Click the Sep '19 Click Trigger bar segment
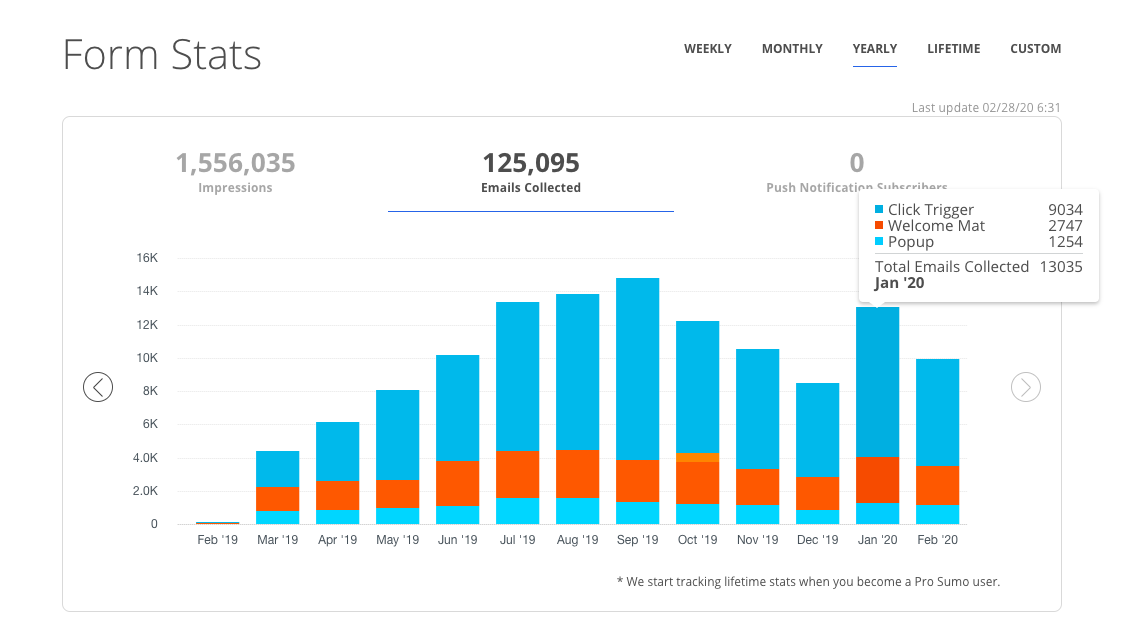Screen dimensions: 1135x628 pyautogui.click(x=637, y=368)
